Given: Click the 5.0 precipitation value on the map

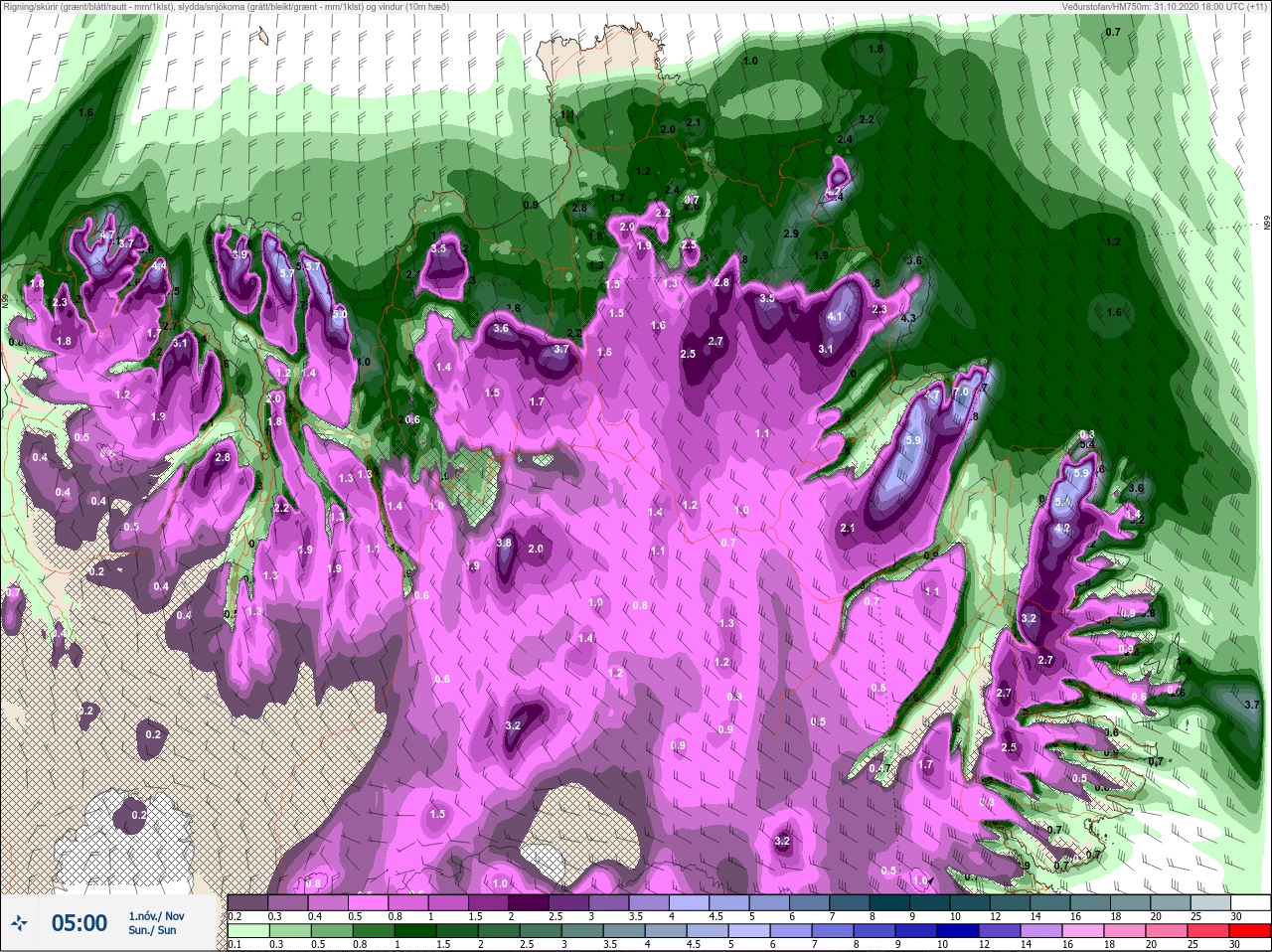Looking at the screenshot, I should tap(339, 314).
